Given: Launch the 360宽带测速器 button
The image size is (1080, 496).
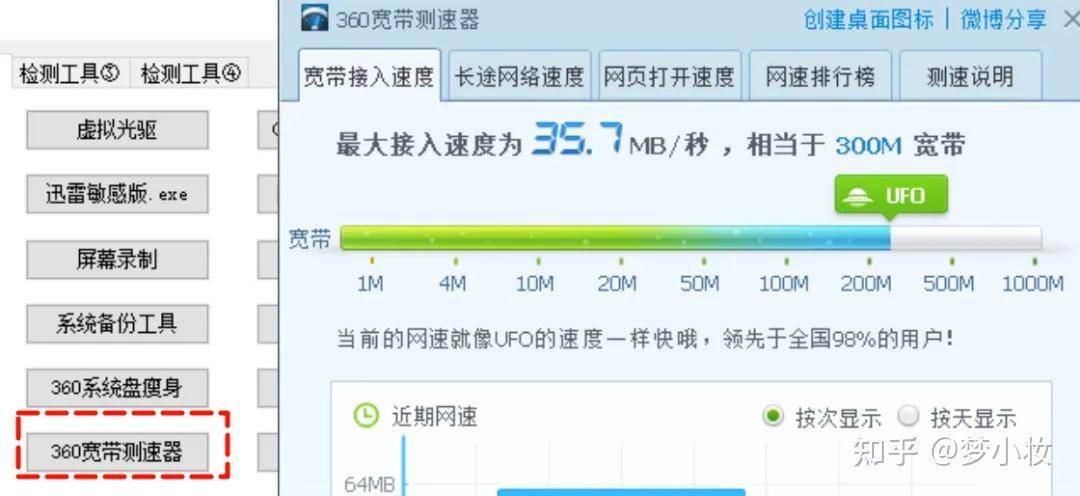Looking at the screenshot, I should (x=117, y=453).
